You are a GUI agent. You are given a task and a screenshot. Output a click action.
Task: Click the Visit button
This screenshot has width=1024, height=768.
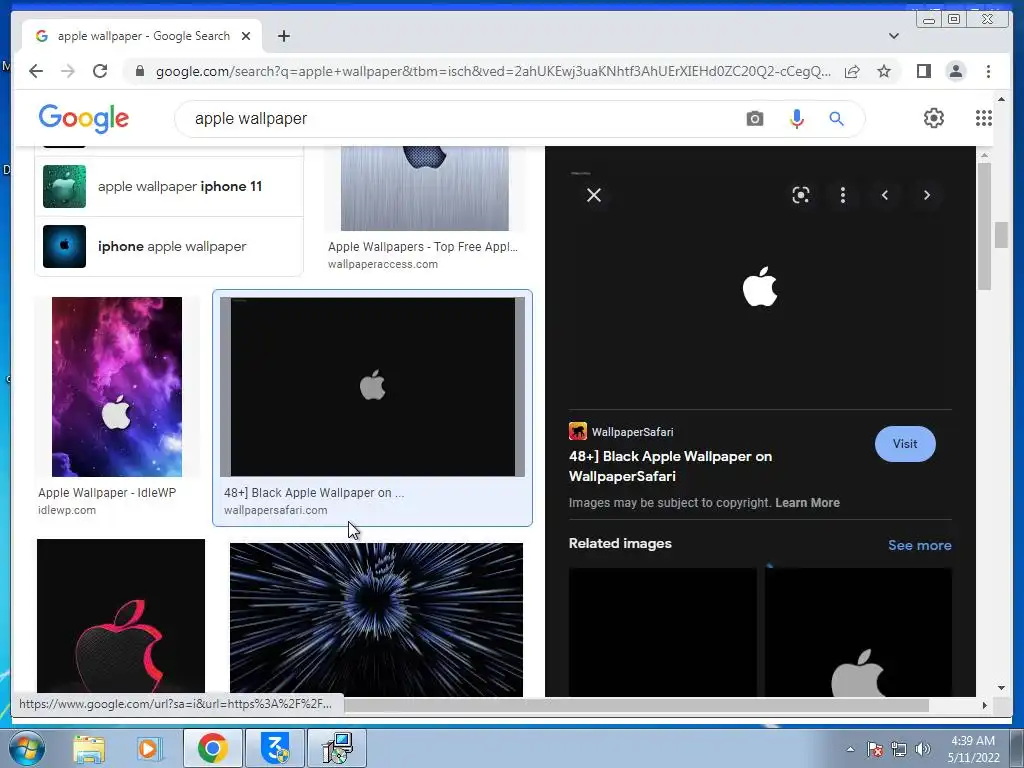click(x=905, y=444)
